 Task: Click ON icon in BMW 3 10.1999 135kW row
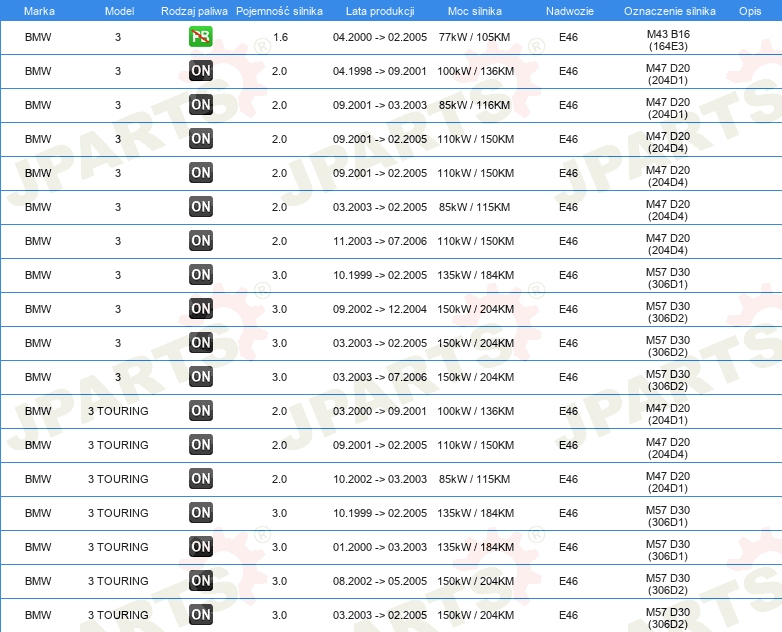(201, 274)
